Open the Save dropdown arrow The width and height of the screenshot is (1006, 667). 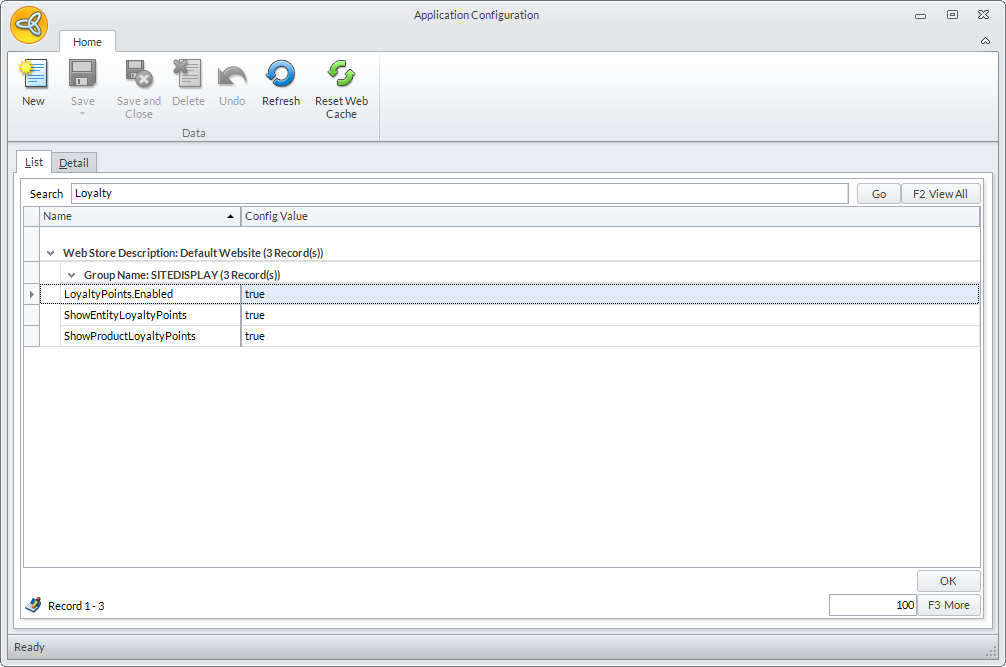tap(83, 113)
